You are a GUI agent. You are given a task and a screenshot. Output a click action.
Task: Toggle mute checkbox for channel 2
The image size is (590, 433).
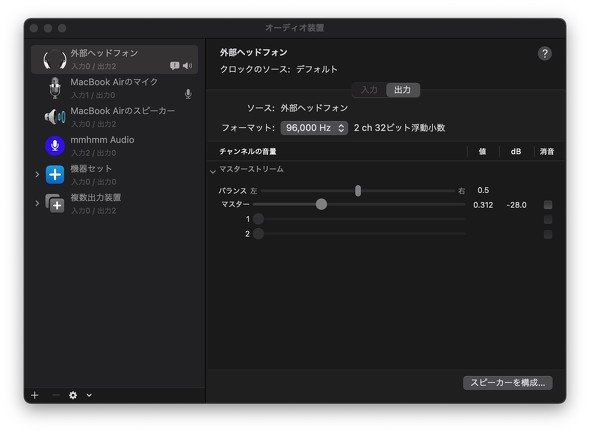(548, 234)
